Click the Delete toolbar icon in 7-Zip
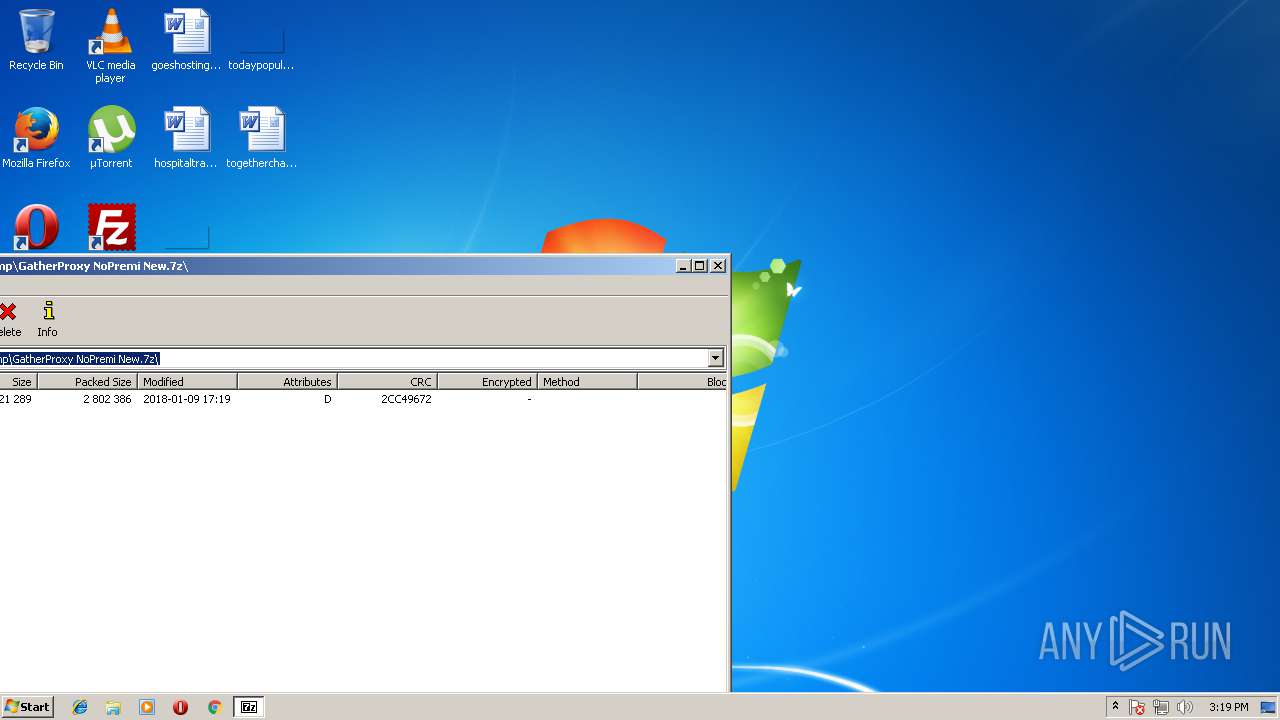The image size is (1280, 720). (9, 320)
